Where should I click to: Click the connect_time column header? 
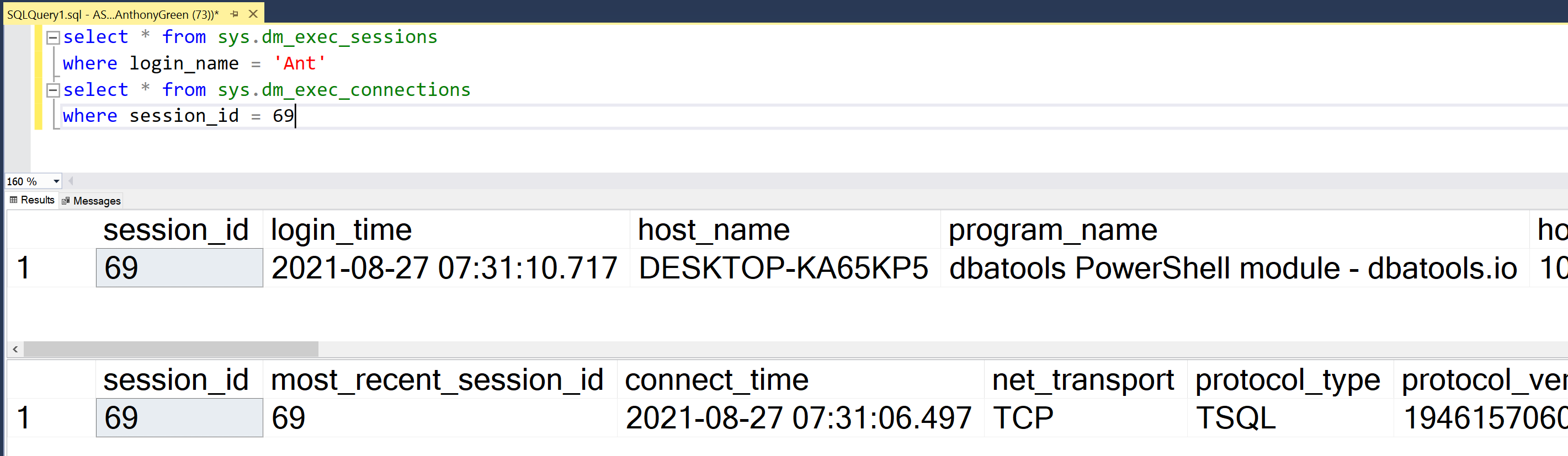[x=716, y=380]
